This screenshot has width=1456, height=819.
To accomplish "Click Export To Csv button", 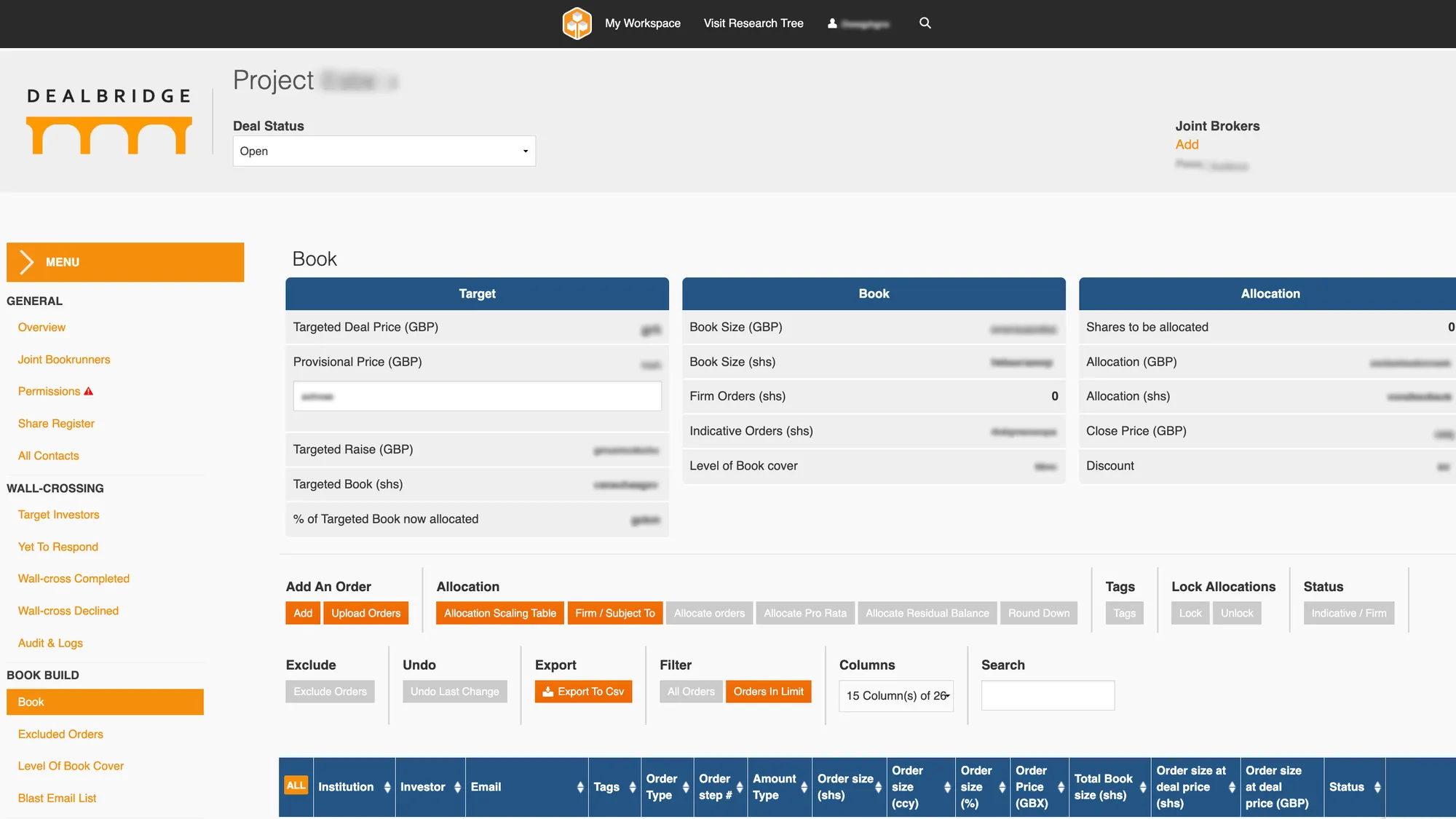I will point(583,692).
